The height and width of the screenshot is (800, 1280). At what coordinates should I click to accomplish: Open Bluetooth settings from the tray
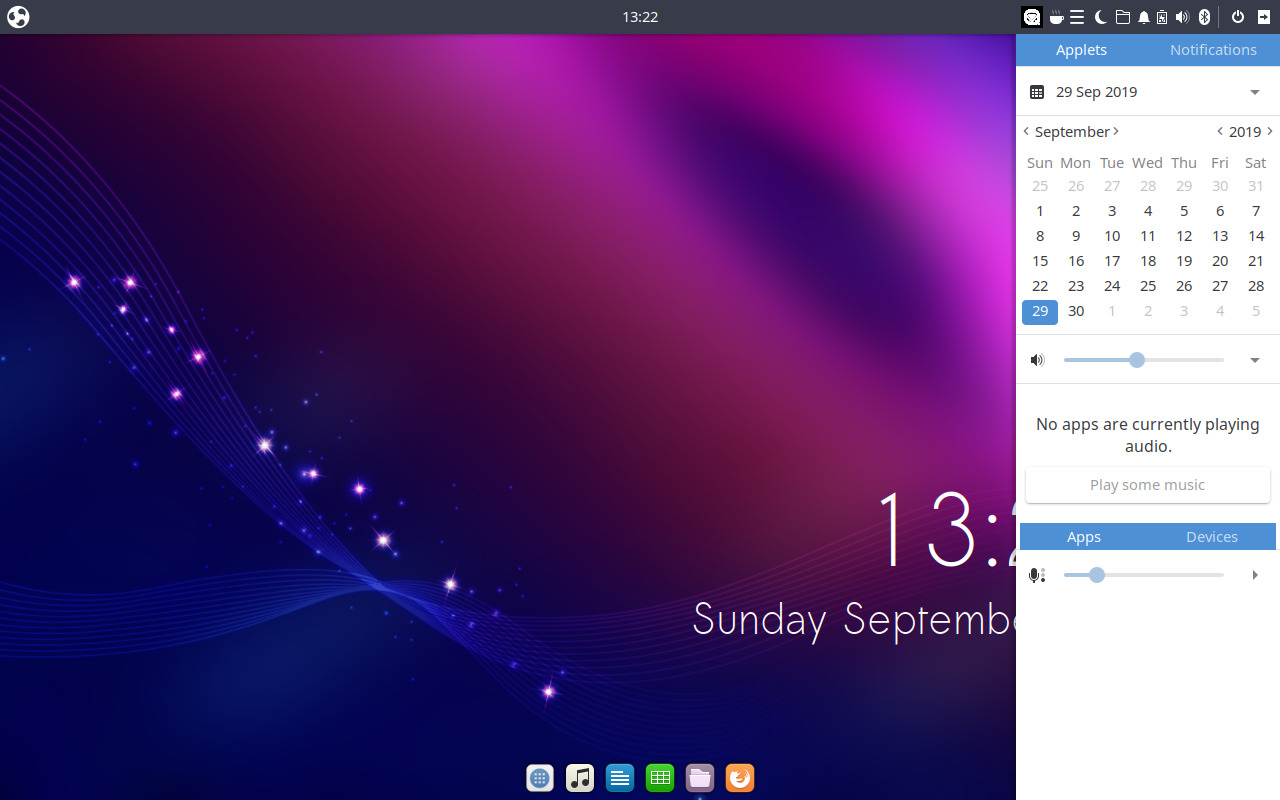coord(1204,16)
